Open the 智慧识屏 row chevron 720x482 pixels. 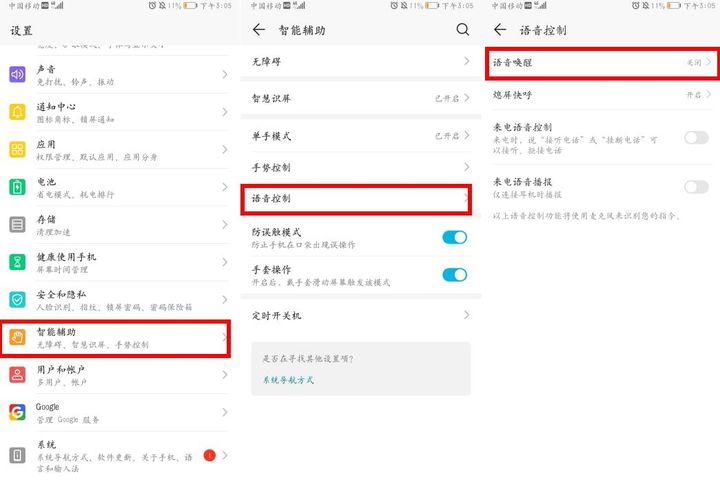coord(467,98)
